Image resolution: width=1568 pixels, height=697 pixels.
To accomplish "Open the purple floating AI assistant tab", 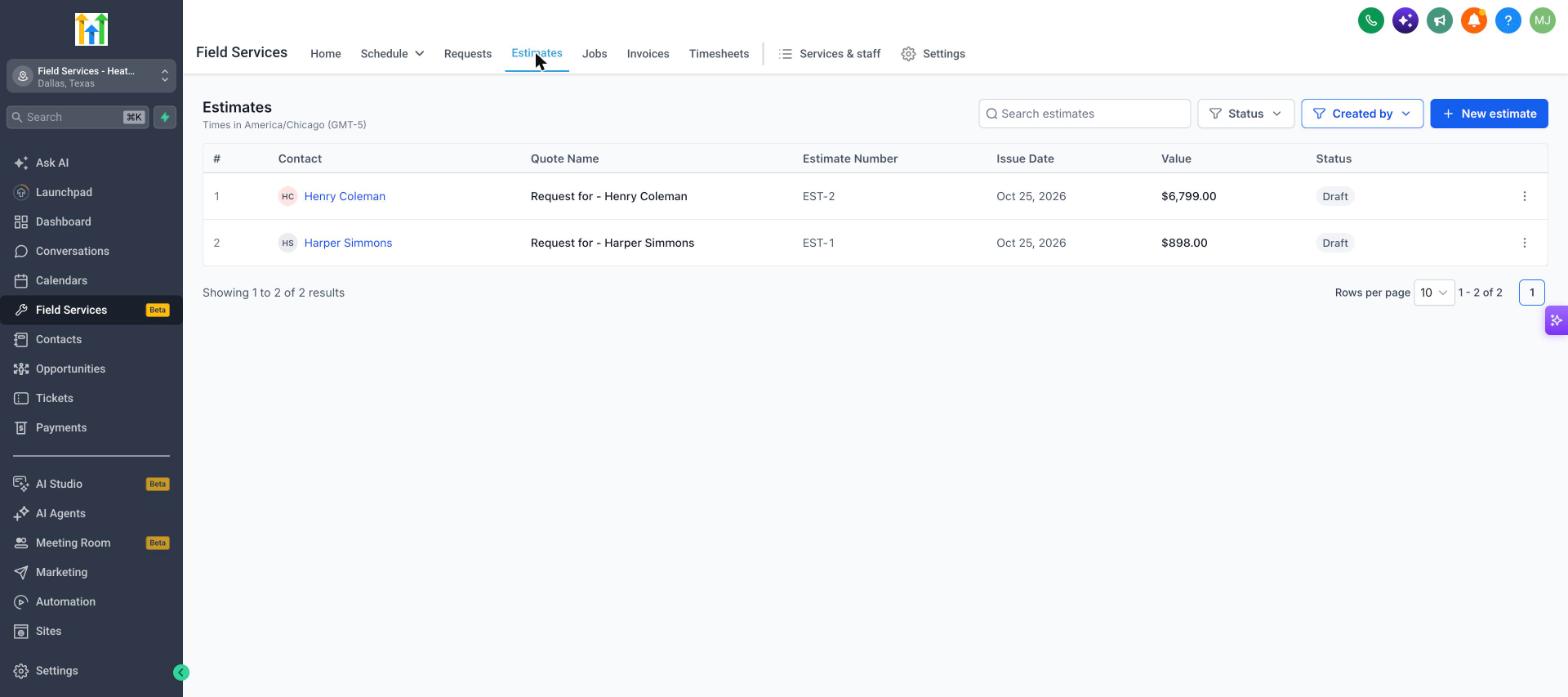I will pyautogui.click(x=1556, y=321).
